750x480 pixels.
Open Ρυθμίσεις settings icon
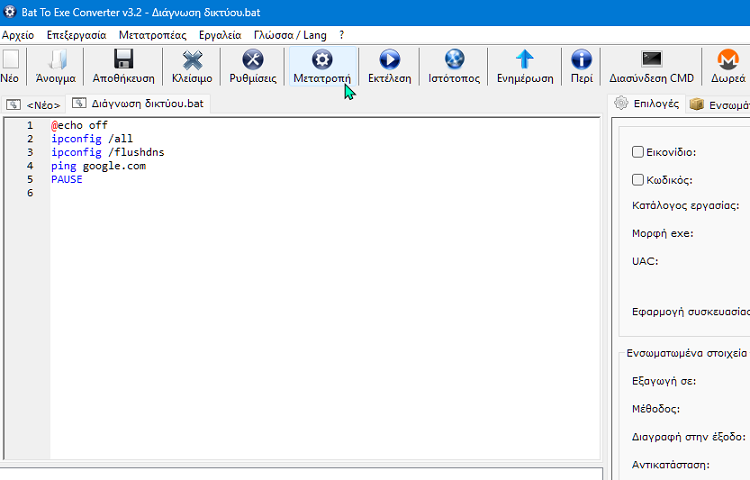click(253, 60)
